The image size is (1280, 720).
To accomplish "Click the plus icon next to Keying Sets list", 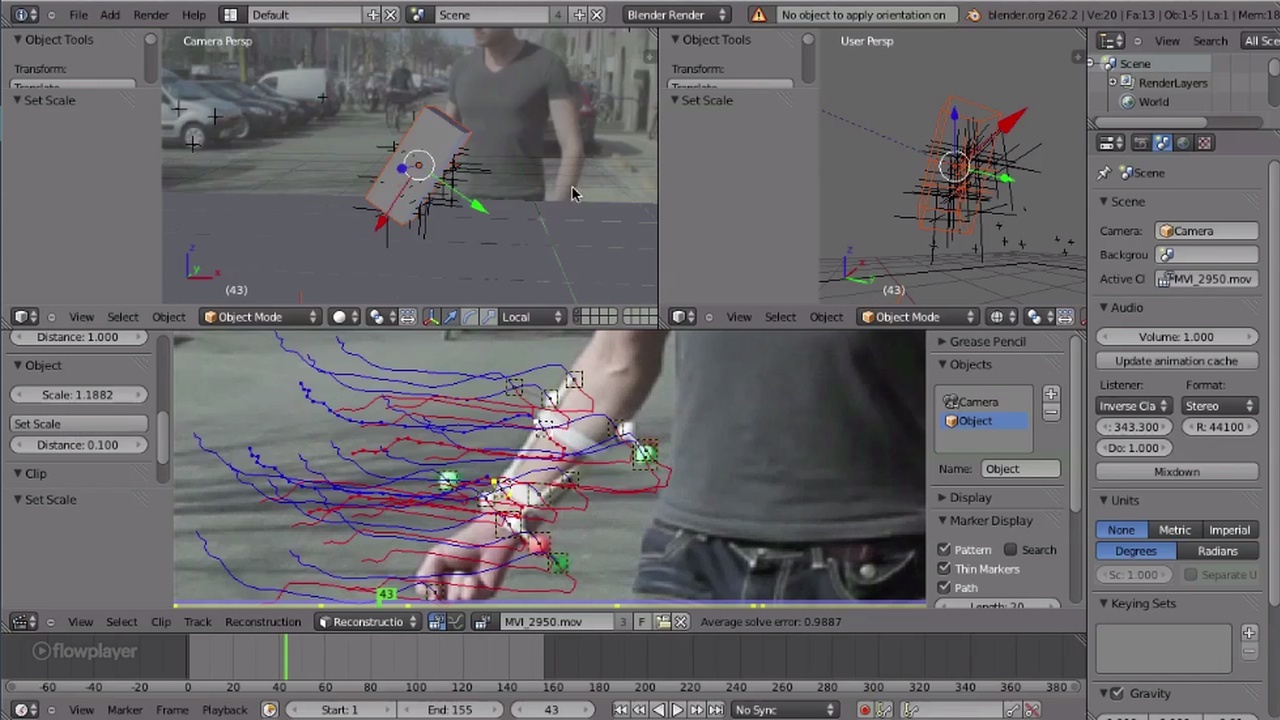I will pos(1248,633).
